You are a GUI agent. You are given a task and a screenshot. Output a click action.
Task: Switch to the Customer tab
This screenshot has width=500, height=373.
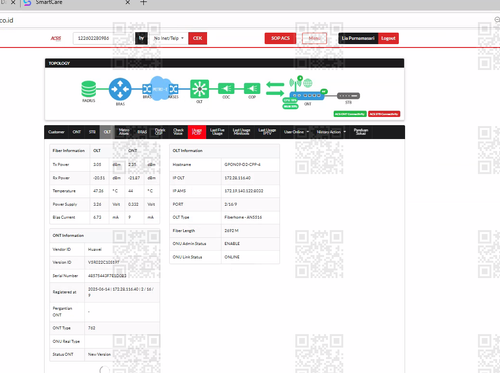pyautogui.click(x=56, y=132)
